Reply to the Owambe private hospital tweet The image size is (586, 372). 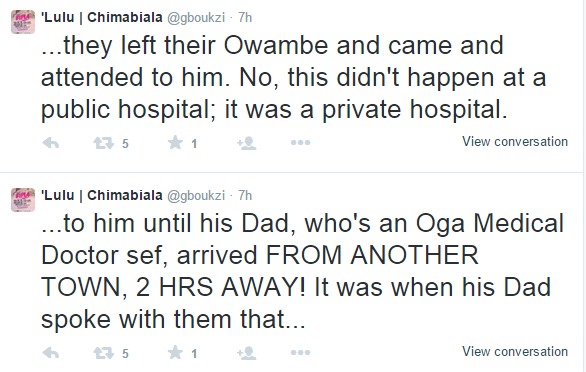click(x=51, y=143)
